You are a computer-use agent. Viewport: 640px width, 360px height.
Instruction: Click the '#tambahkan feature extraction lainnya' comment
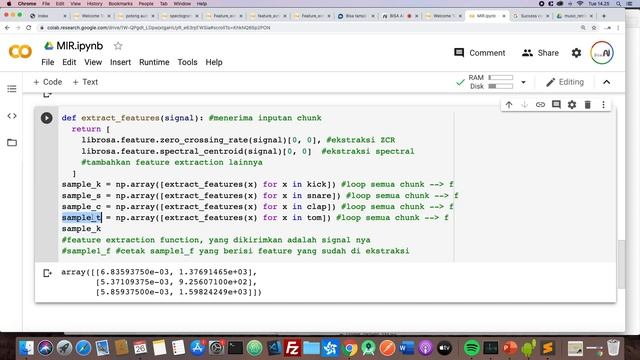172,162
